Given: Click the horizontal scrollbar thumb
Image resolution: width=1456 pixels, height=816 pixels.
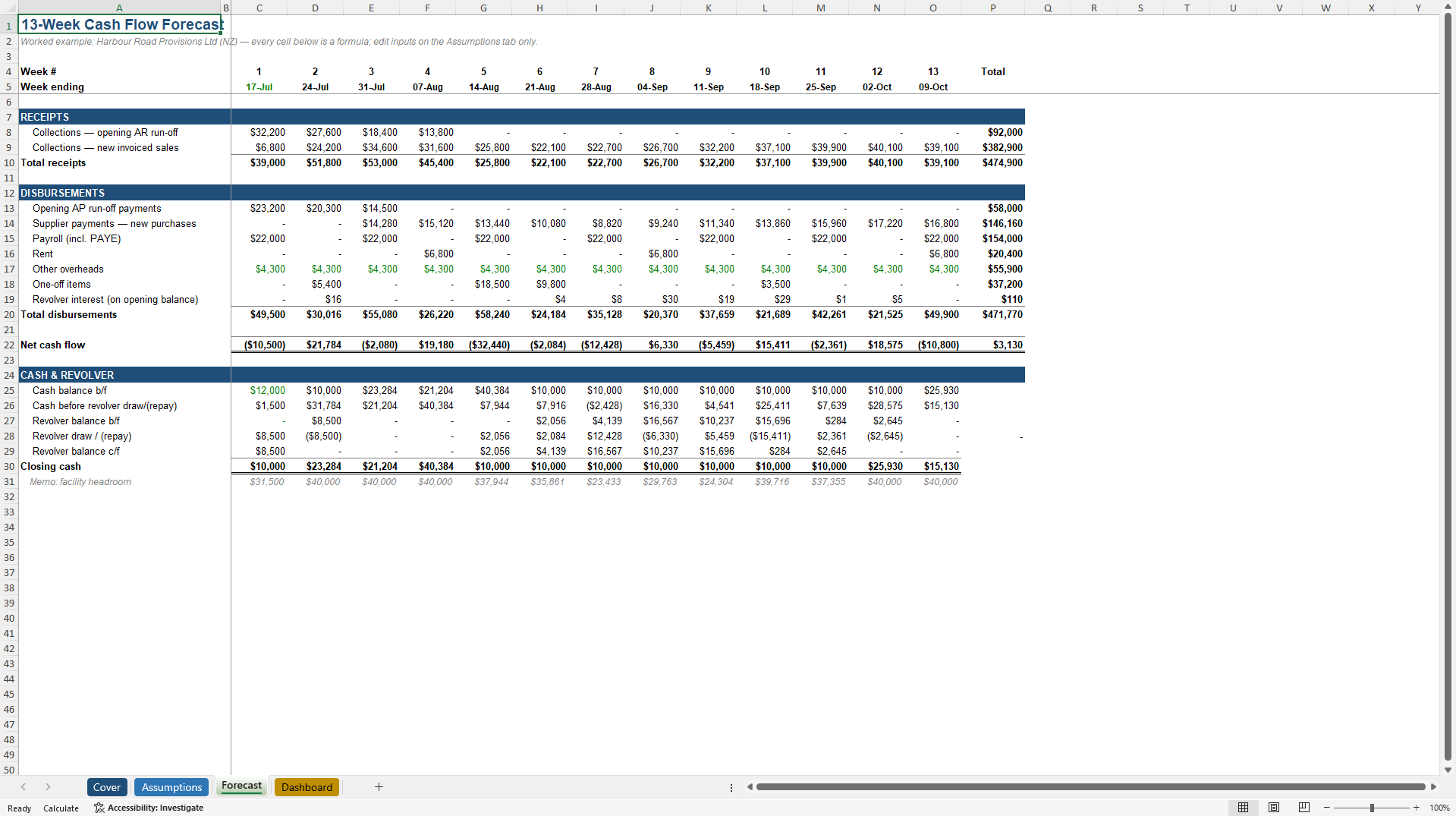Looking at the screenshot, I should coord(1090,787).
